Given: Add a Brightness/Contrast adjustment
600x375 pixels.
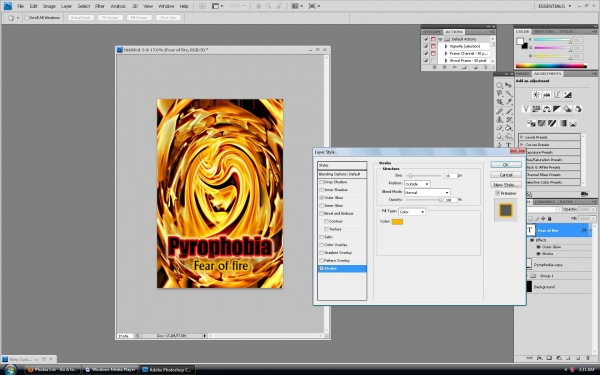Looking at the screenshot, I should (536, 95).
